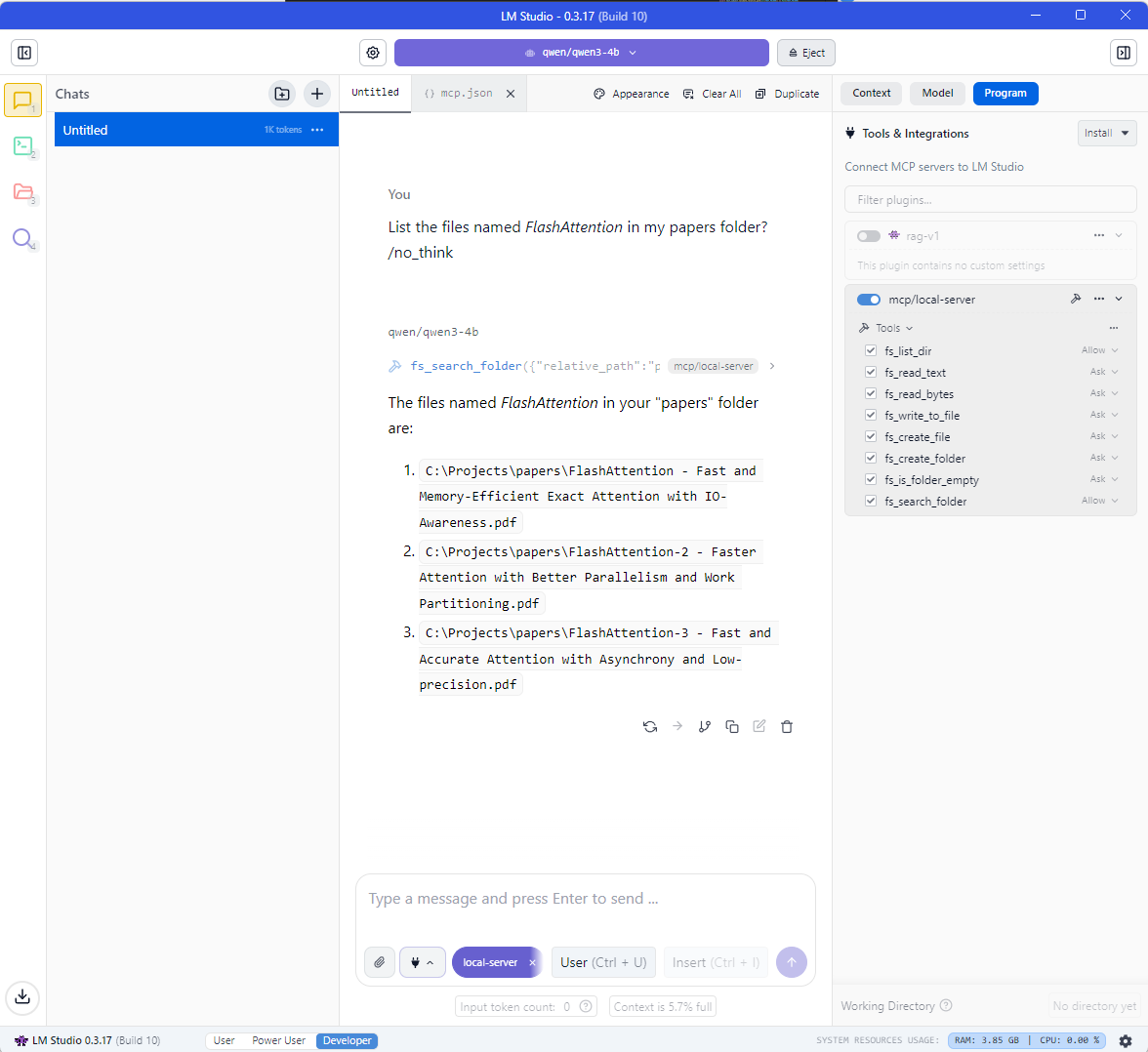Open app settings gear in status bar
1148x1052 pixels.
click(x=1126, y=1040)
